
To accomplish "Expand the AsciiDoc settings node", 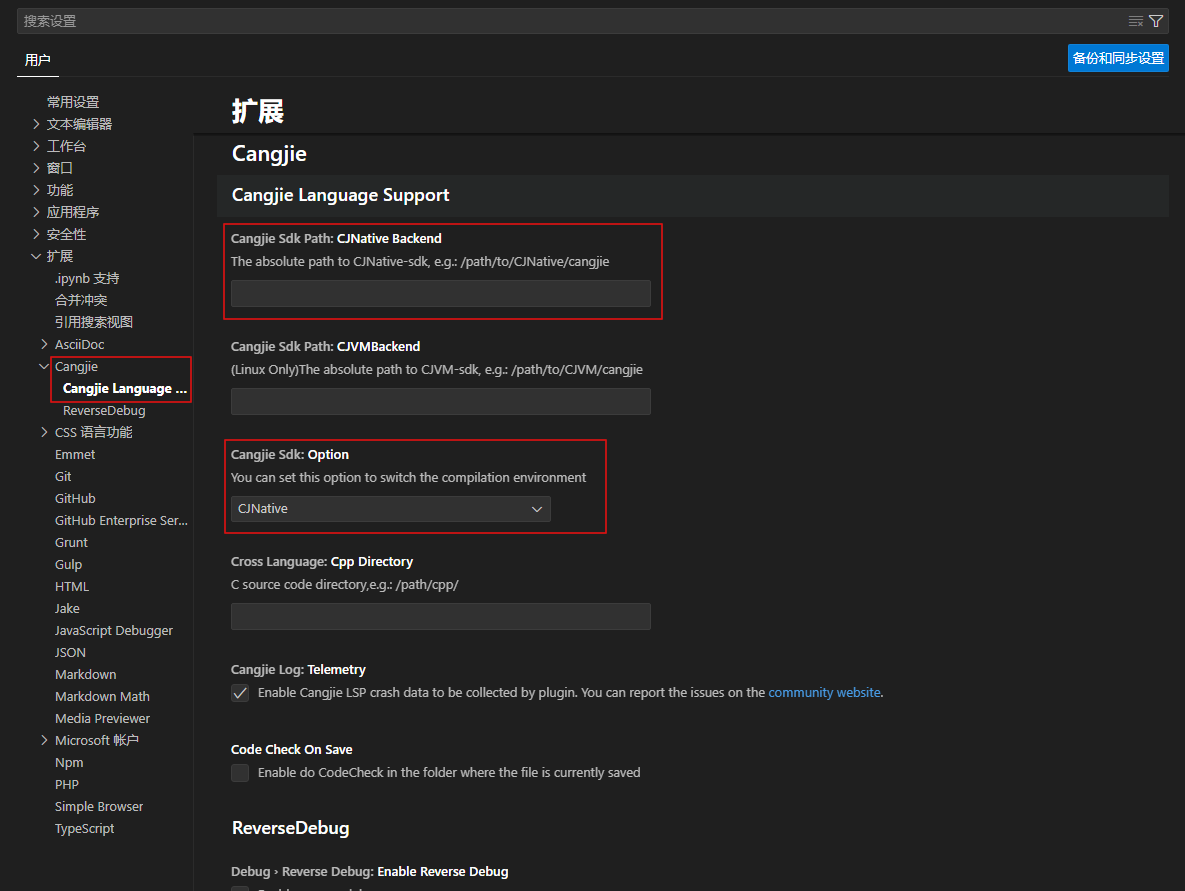I will pyautogui.click(x=44, y=344).
